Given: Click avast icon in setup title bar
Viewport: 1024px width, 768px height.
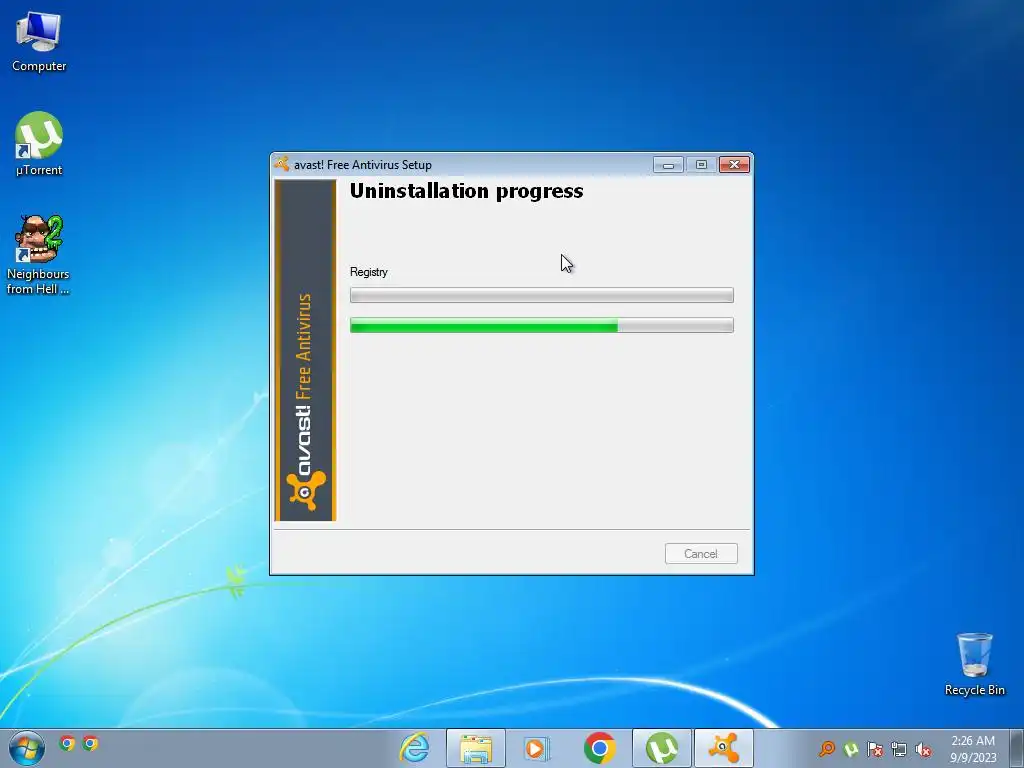Looking at the screenshot, I should (x=282, y=165).
